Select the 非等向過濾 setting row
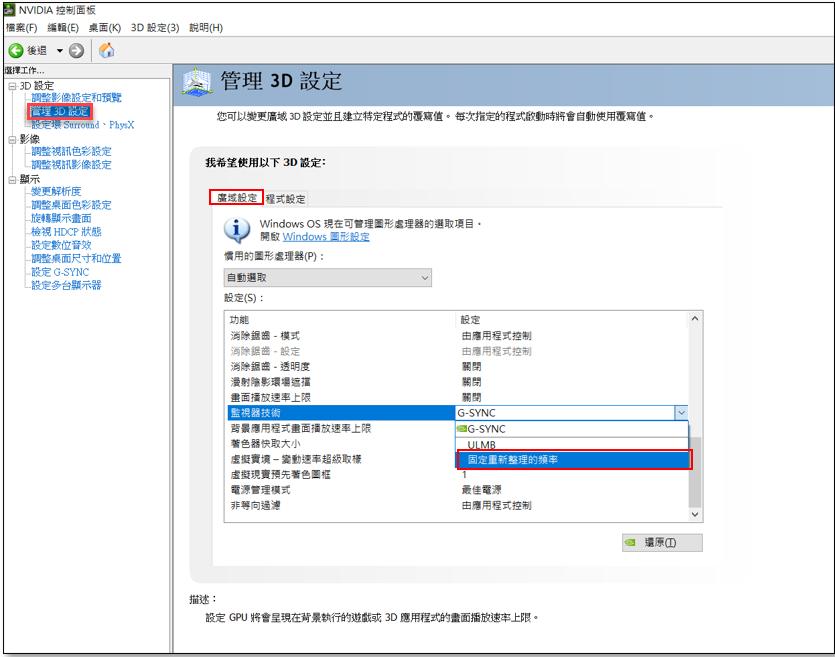 coord(457,506)
